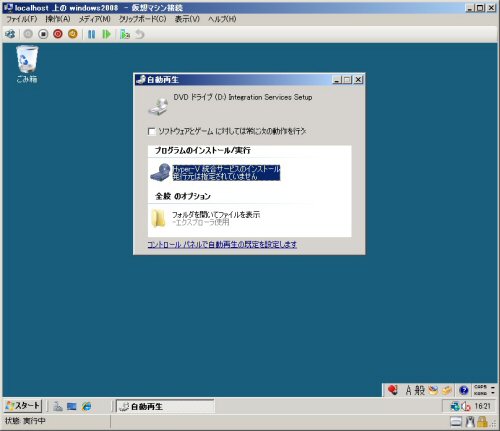
Task: Click the Hyper-V install disc icon
Action: coord(160,172)
